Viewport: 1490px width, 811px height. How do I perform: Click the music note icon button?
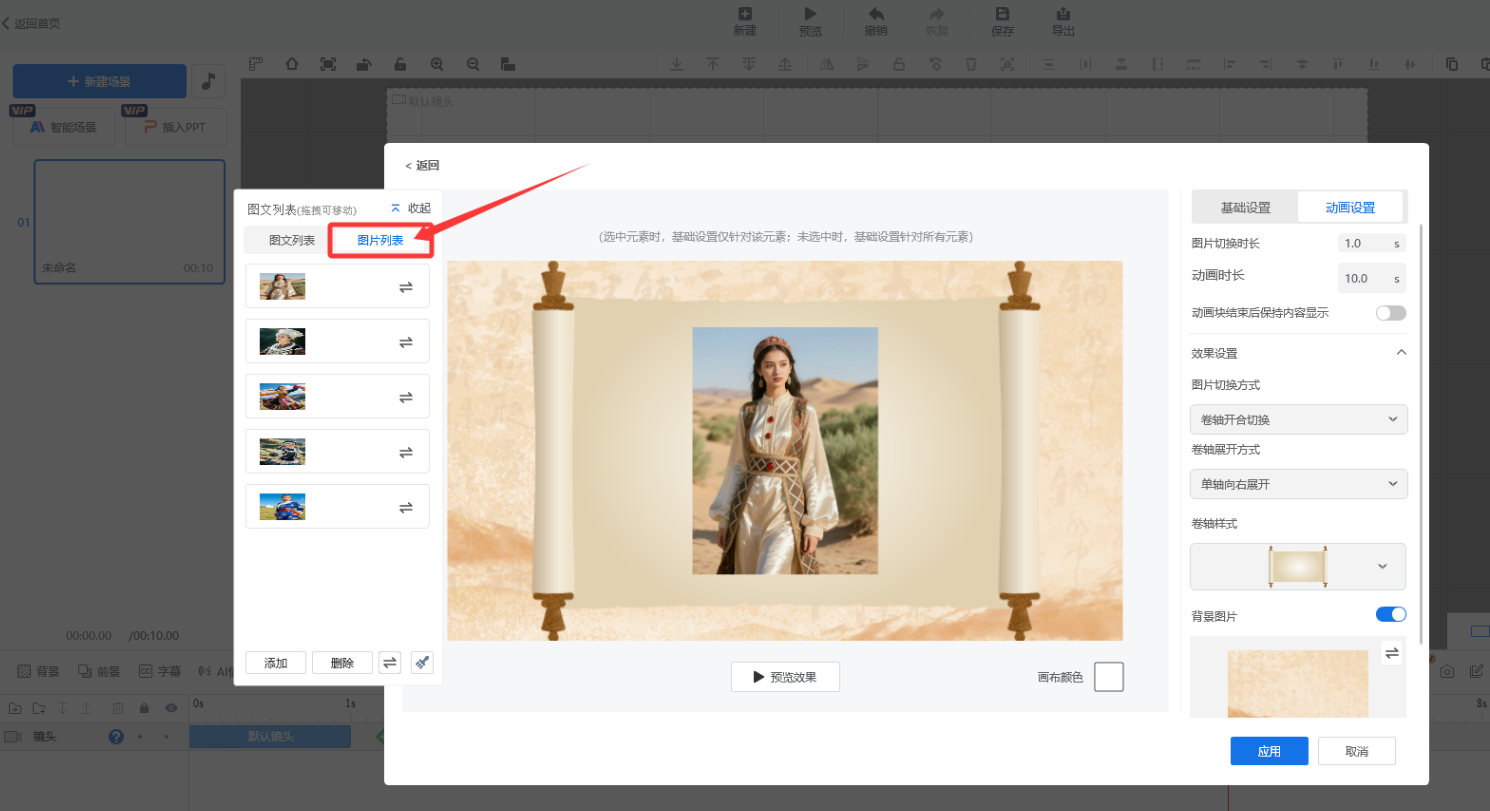208,81
